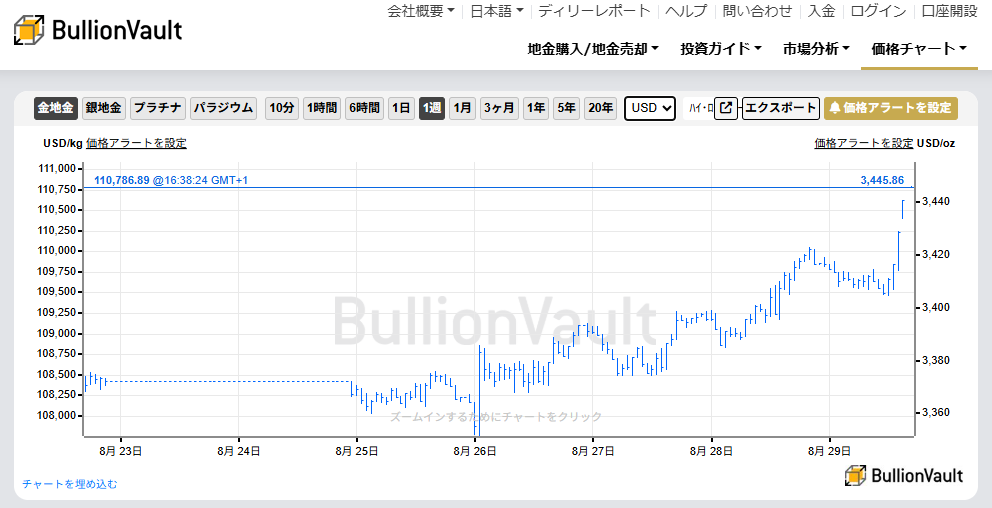This screenshot has height=508, width=992.
Task: Click USD/kg 価格アラートを設定 link
Action: pyautogui.click(x=137, y=143)
